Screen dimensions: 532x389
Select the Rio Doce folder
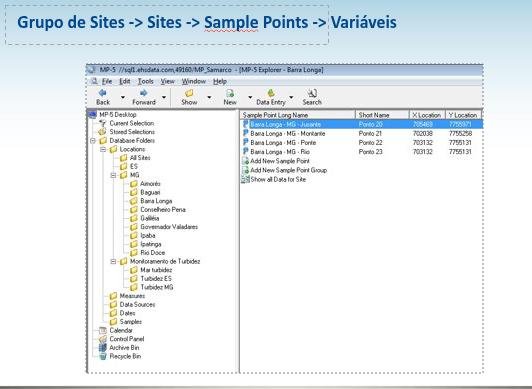click(152, 253)
